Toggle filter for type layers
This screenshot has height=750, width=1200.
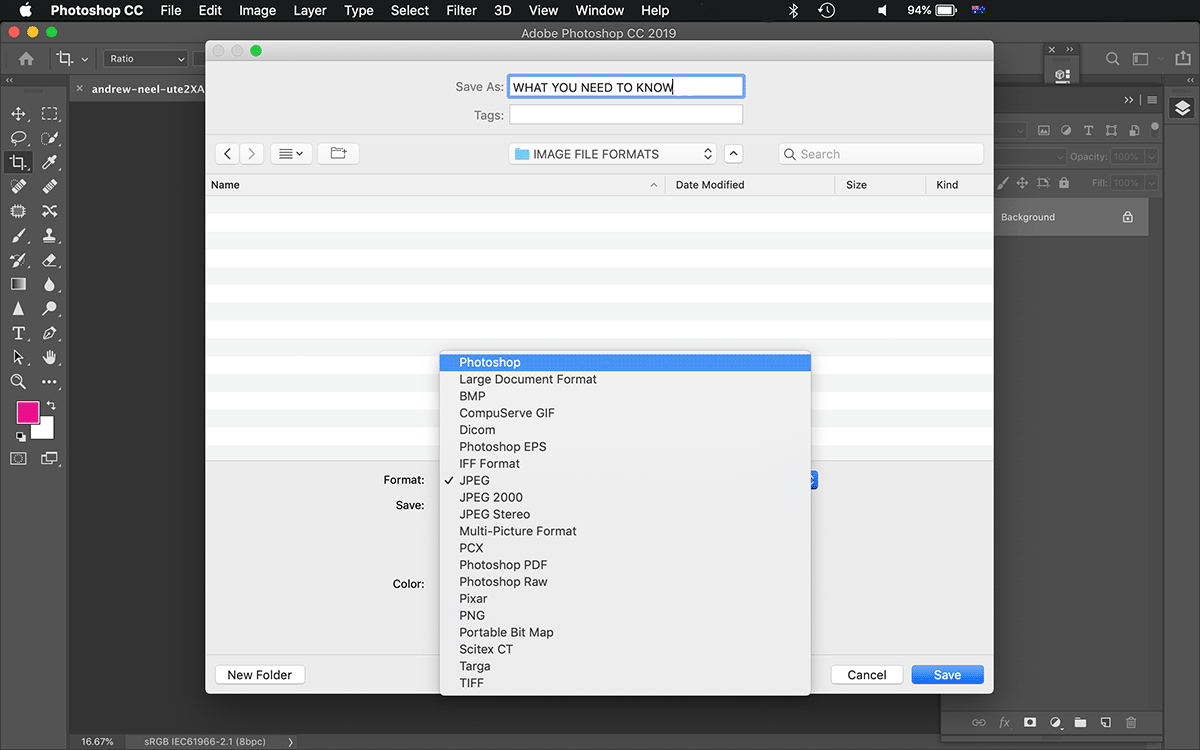(x=1088, y=130)
